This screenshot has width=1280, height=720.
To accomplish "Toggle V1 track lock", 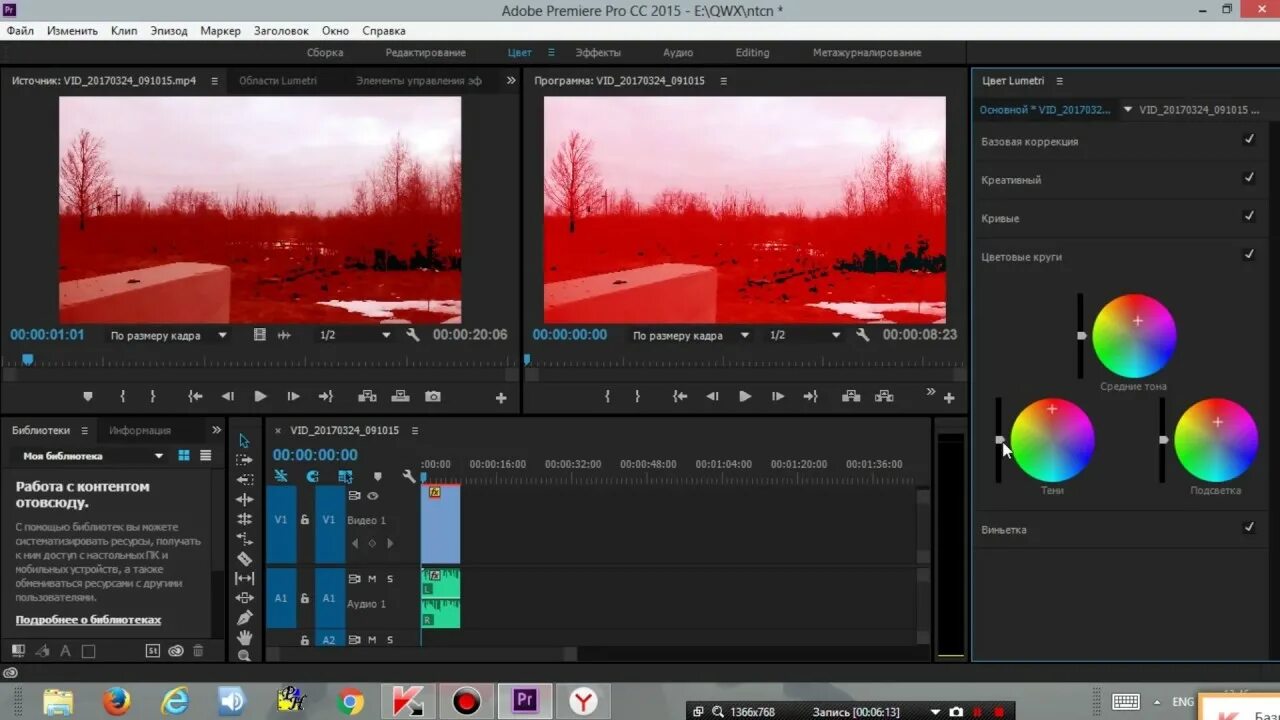I will click(305, 520).
